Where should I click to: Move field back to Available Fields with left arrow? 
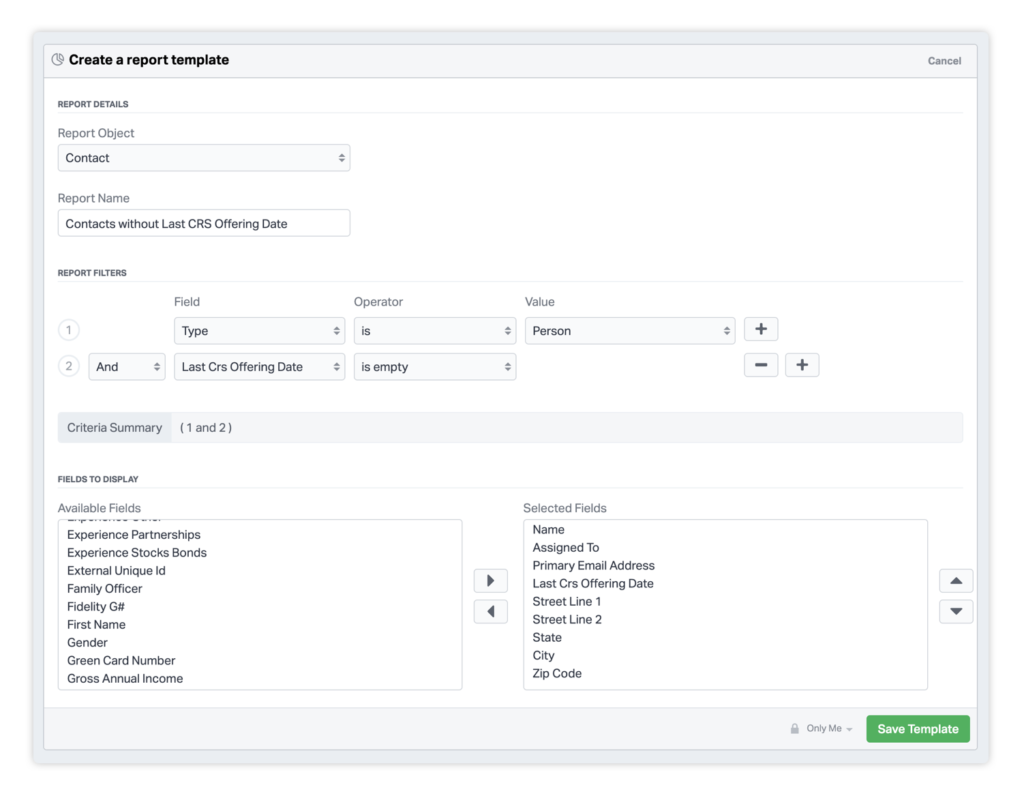pos(490,611)
